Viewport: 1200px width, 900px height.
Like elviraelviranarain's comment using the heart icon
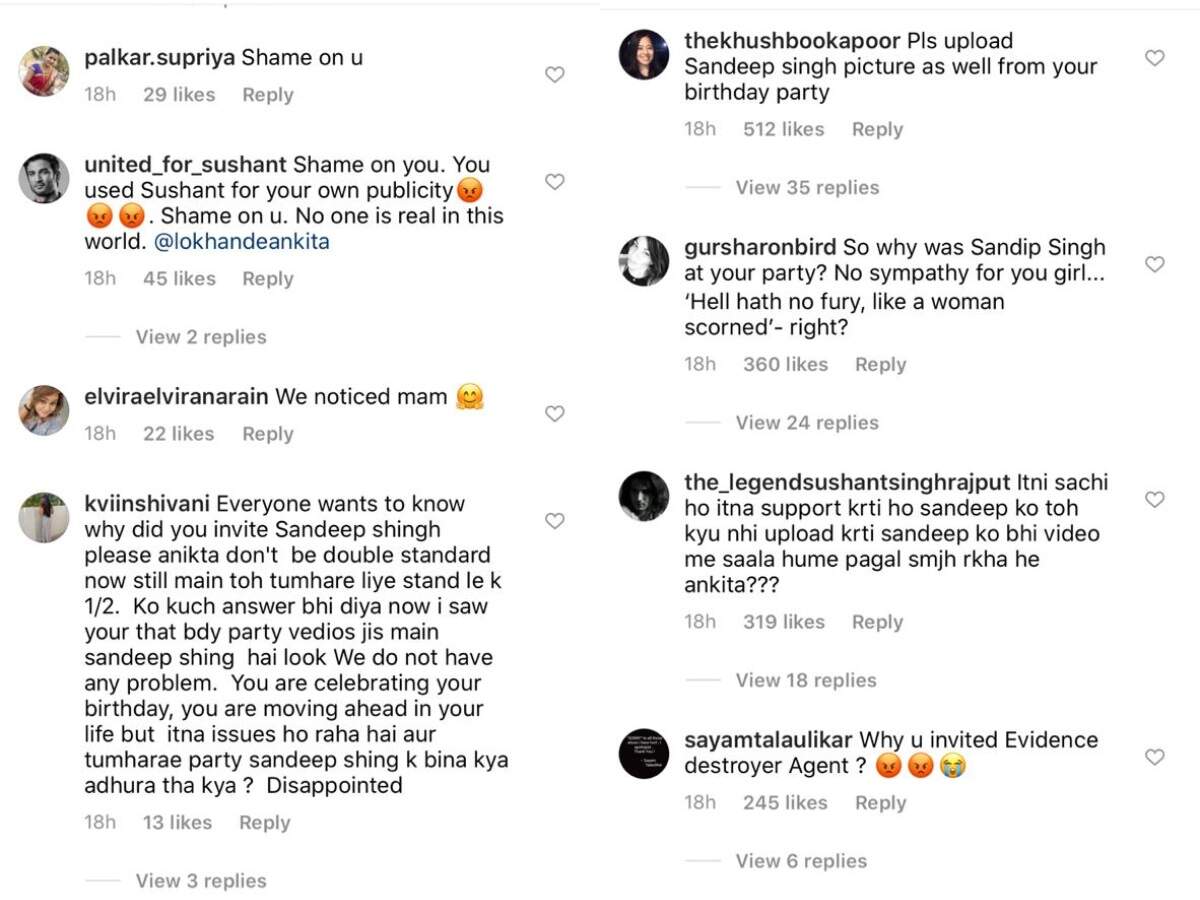tap(554, 413)
